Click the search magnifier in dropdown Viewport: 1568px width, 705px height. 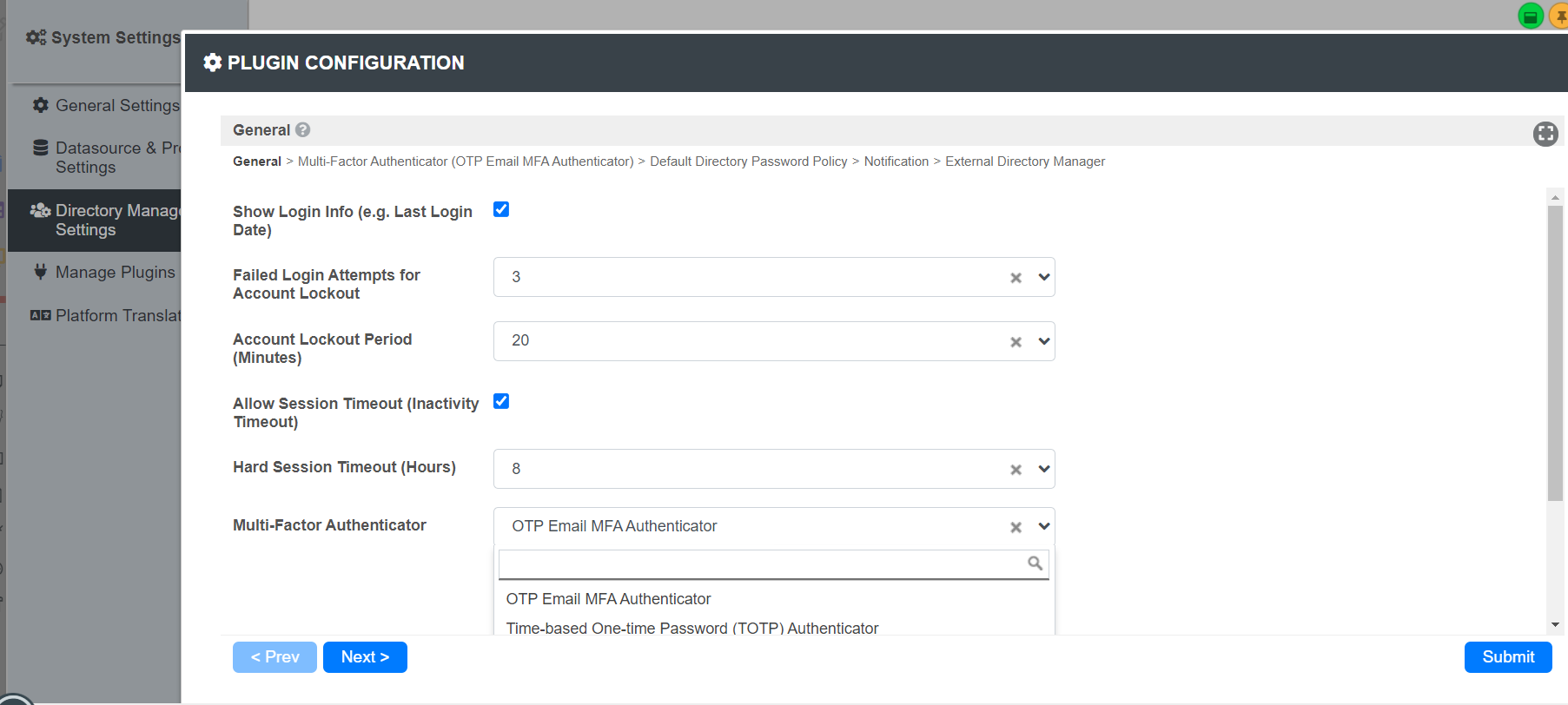tap(1035, 563)
